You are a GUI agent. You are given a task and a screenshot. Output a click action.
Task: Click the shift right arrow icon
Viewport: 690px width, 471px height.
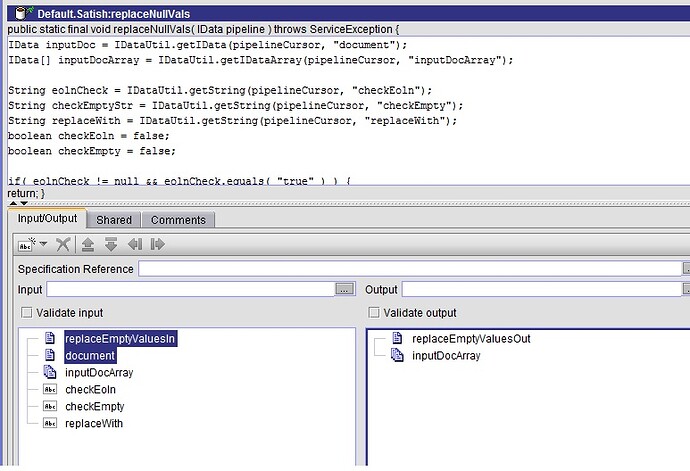157,244
